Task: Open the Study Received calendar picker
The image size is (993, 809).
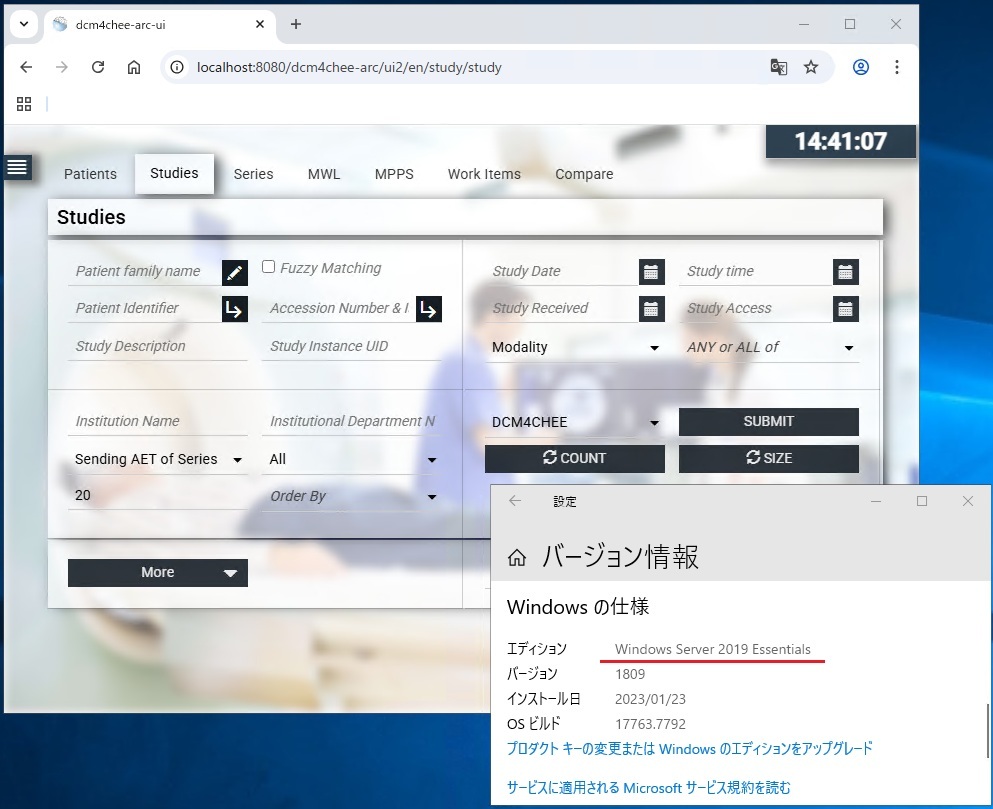Action: [x=651, y=309]
